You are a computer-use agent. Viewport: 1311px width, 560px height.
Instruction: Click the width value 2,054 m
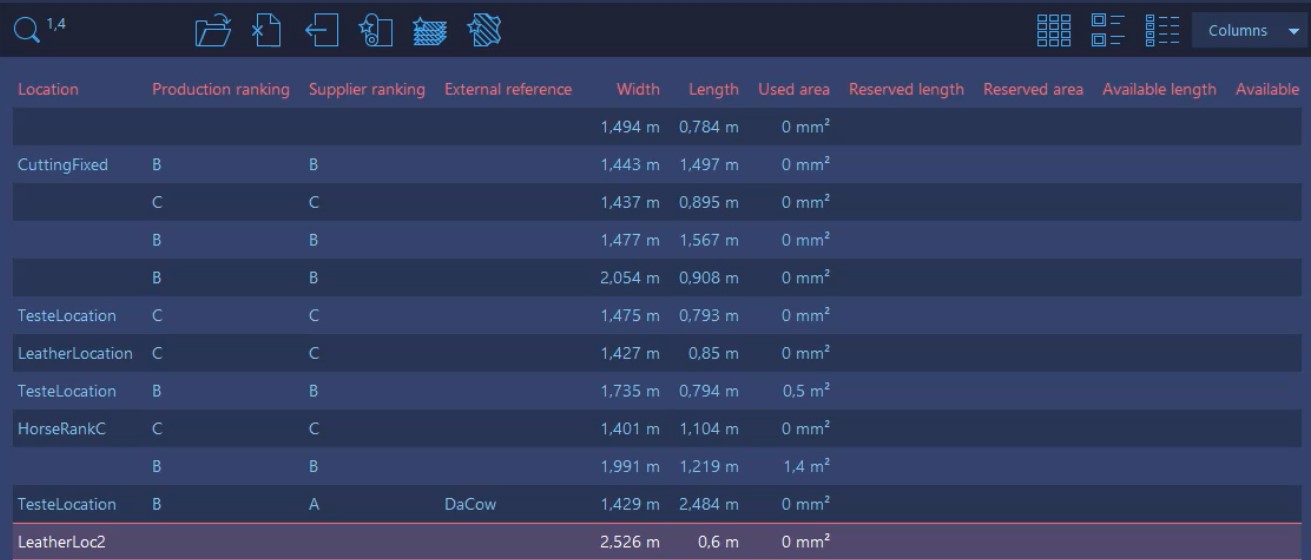tap(630, 277)
